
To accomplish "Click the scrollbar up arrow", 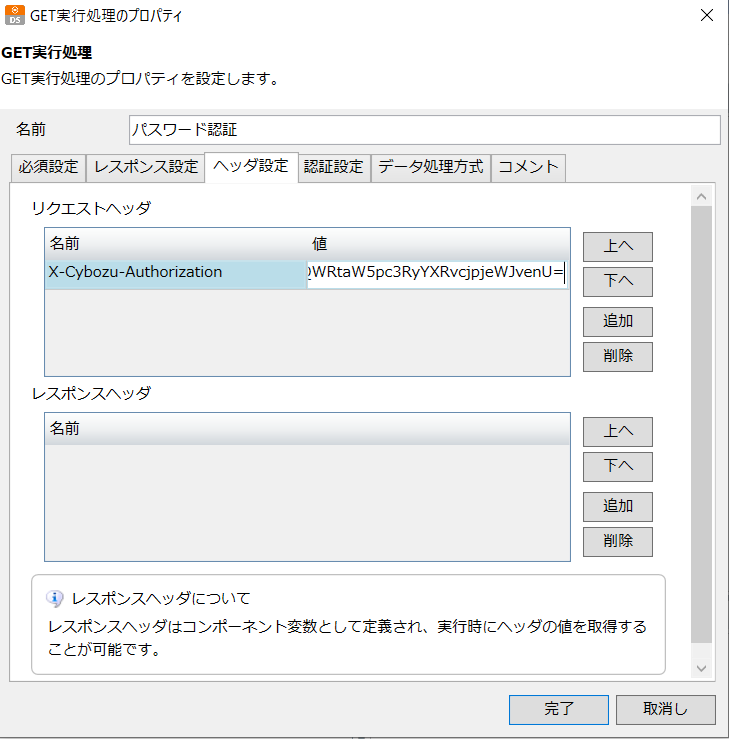I will click(x=701, y=196).
